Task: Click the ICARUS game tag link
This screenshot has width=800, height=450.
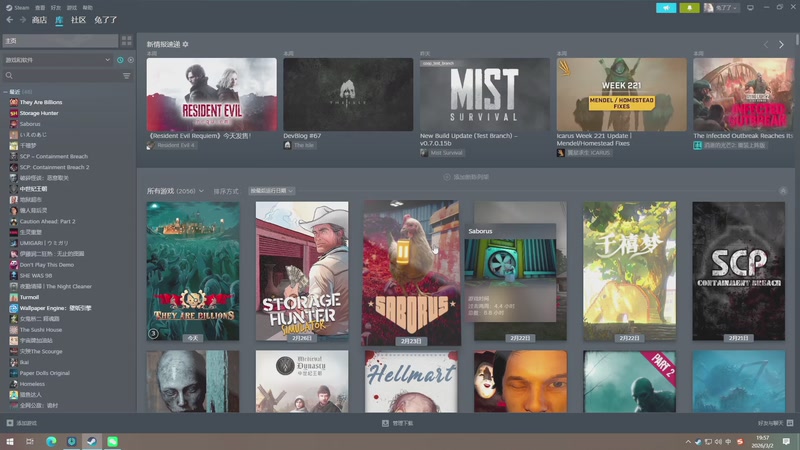Action: tap(584, 153)
